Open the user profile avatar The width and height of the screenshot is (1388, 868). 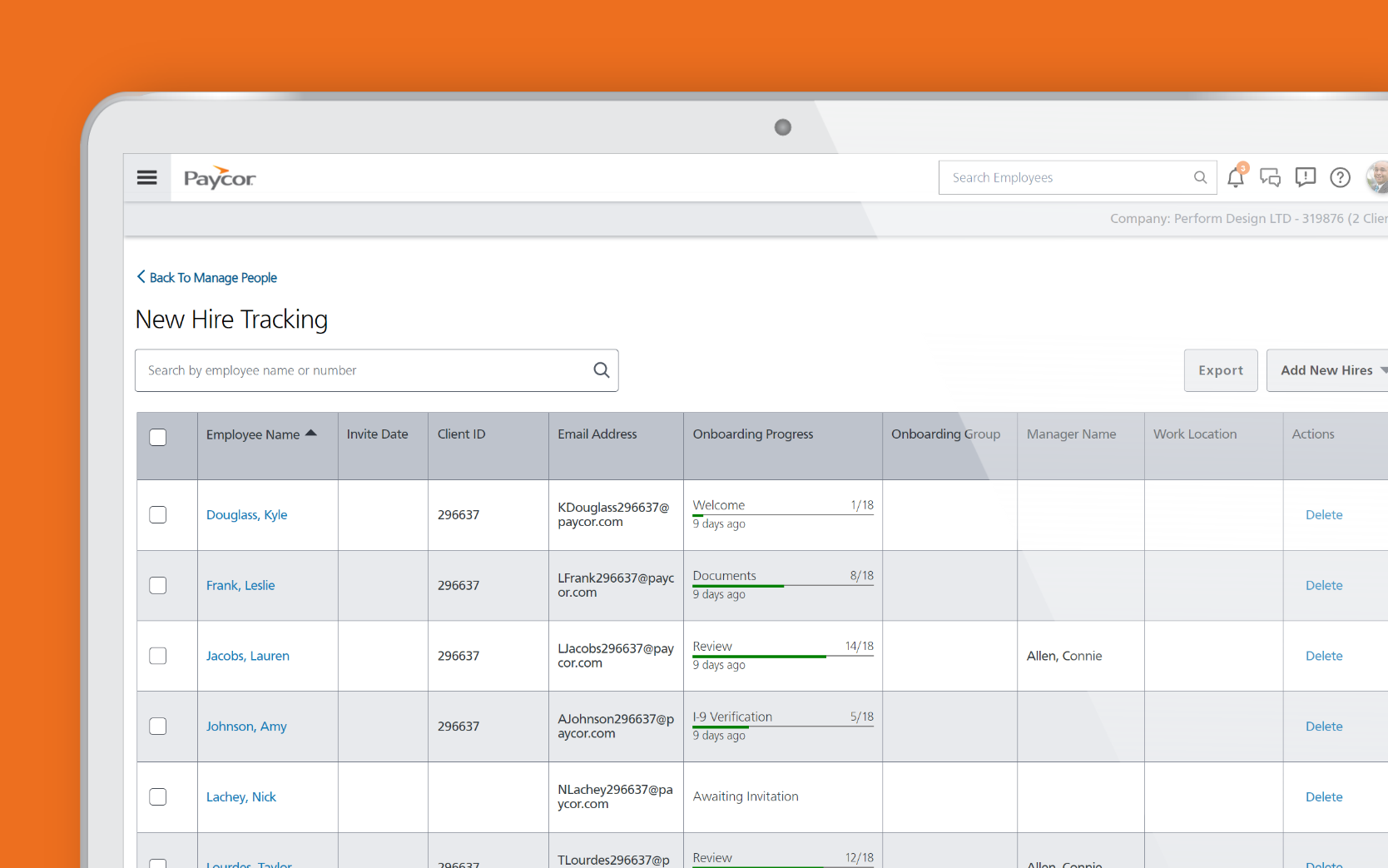coord(1378,177)
